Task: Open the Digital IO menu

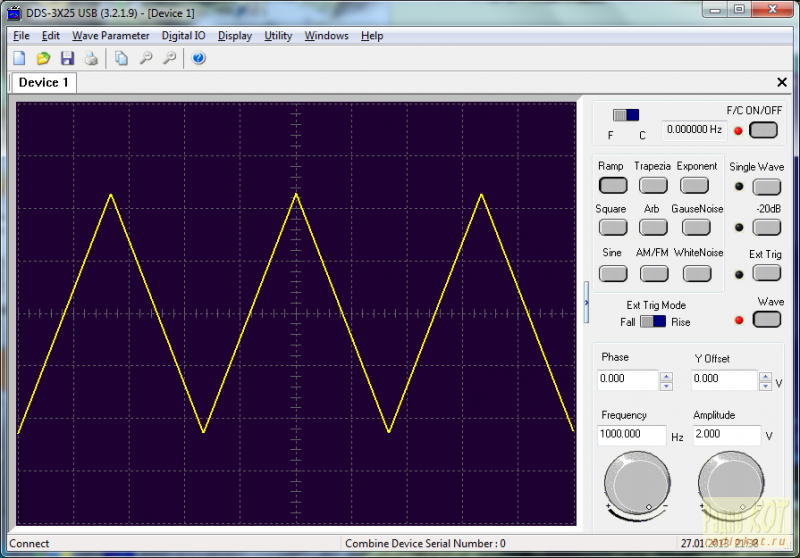Action: (x=183, y=36)
